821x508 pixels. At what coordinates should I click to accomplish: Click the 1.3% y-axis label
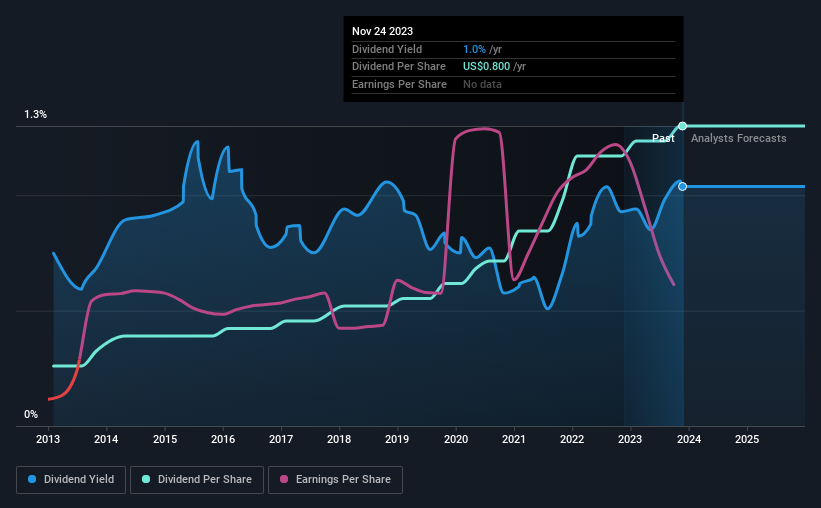pyautogui.click(x=36, y=115)
